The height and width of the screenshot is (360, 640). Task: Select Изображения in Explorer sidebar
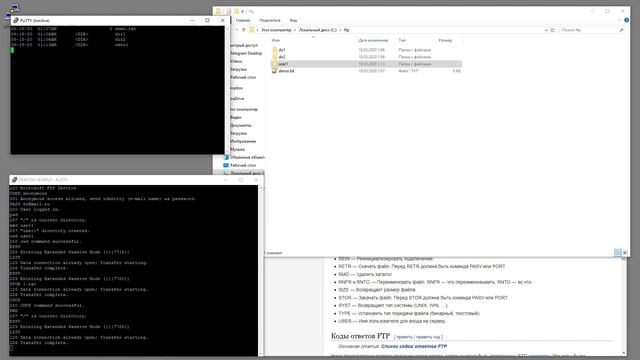tap(243, 141)
